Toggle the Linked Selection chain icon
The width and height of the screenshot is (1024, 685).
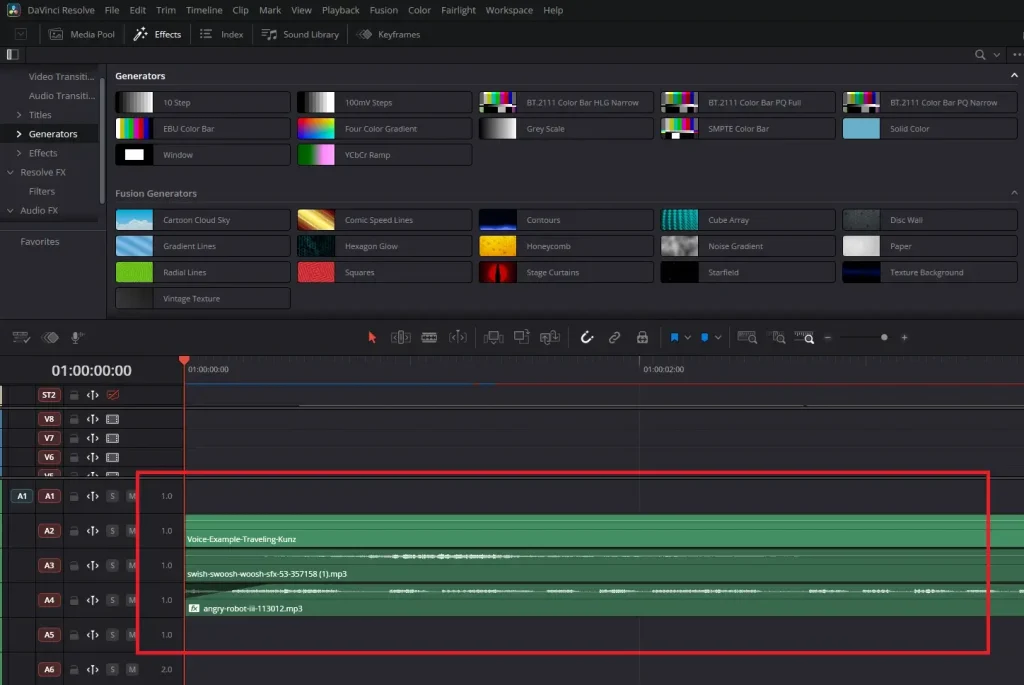pyautogui.click(x=615, y=338)
